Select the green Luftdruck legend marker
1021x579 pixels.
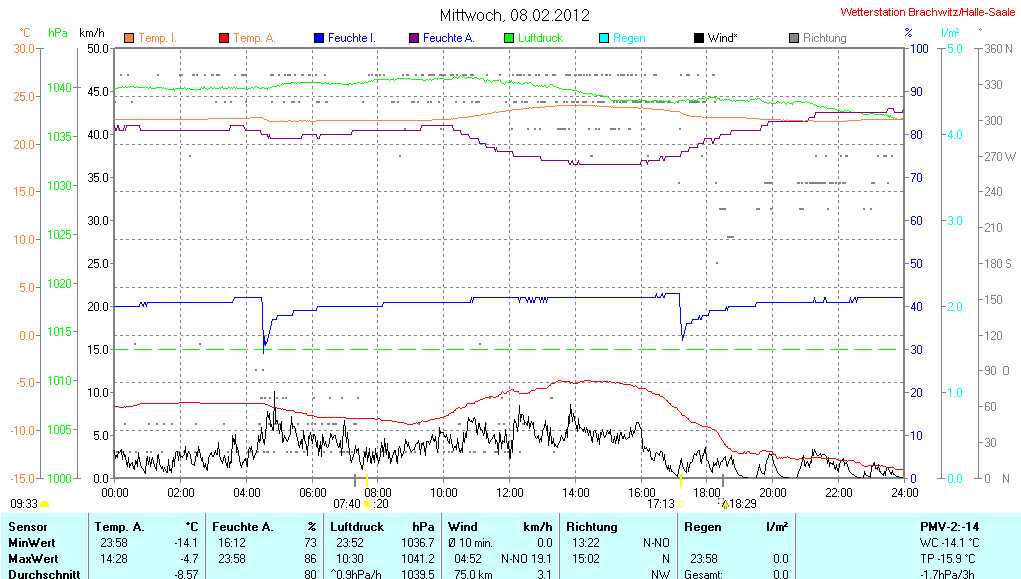[x=509, y=38]
